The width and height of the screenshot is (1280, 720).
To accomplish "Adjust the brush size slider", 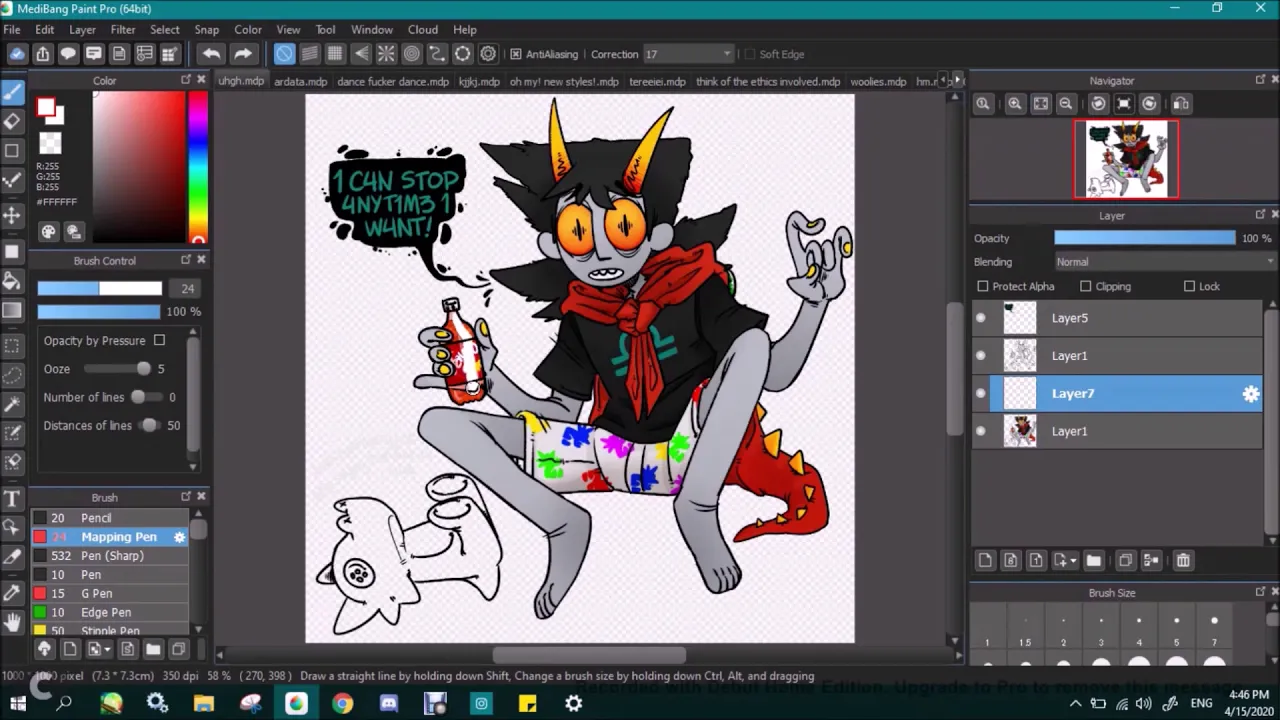I will click(x=100, y=289).
